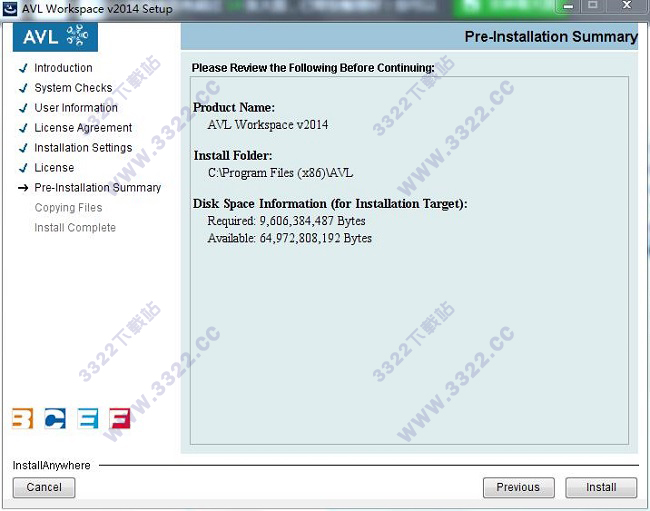Viewport: 650px width, 511px height.
Task: Click the checkmark next to Installation Settings
Action: pos(23,148)
